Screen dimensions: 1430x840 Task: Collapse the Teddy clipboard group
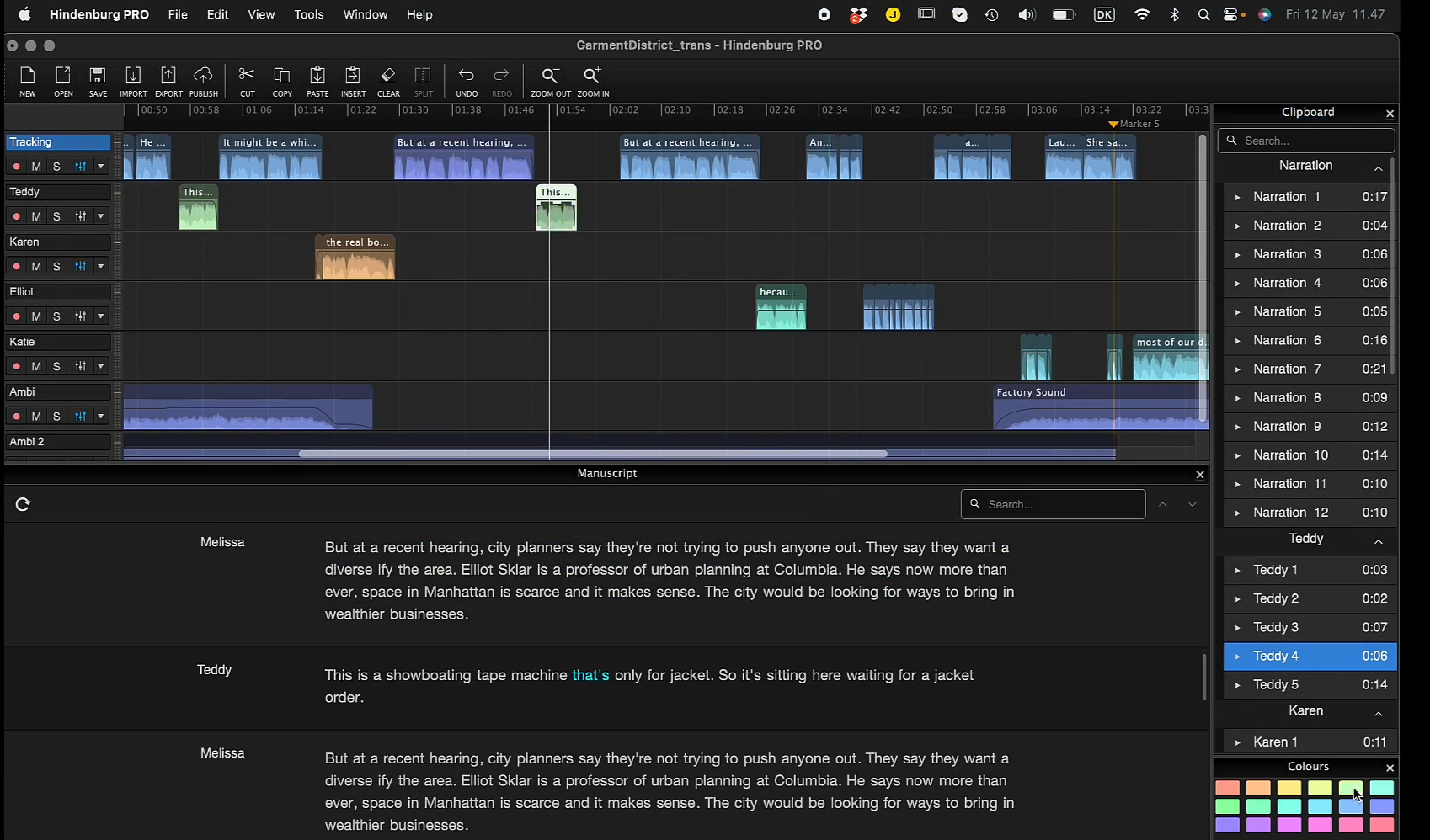(x=1379, y=541)
